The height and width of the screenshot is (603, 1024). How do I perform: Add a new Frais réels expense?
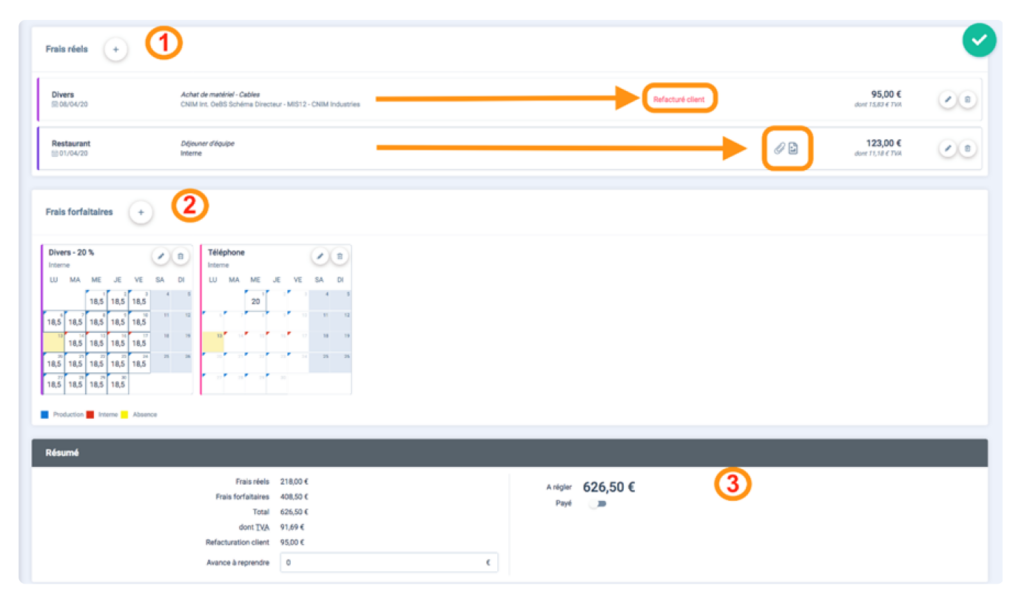point(115,49)
